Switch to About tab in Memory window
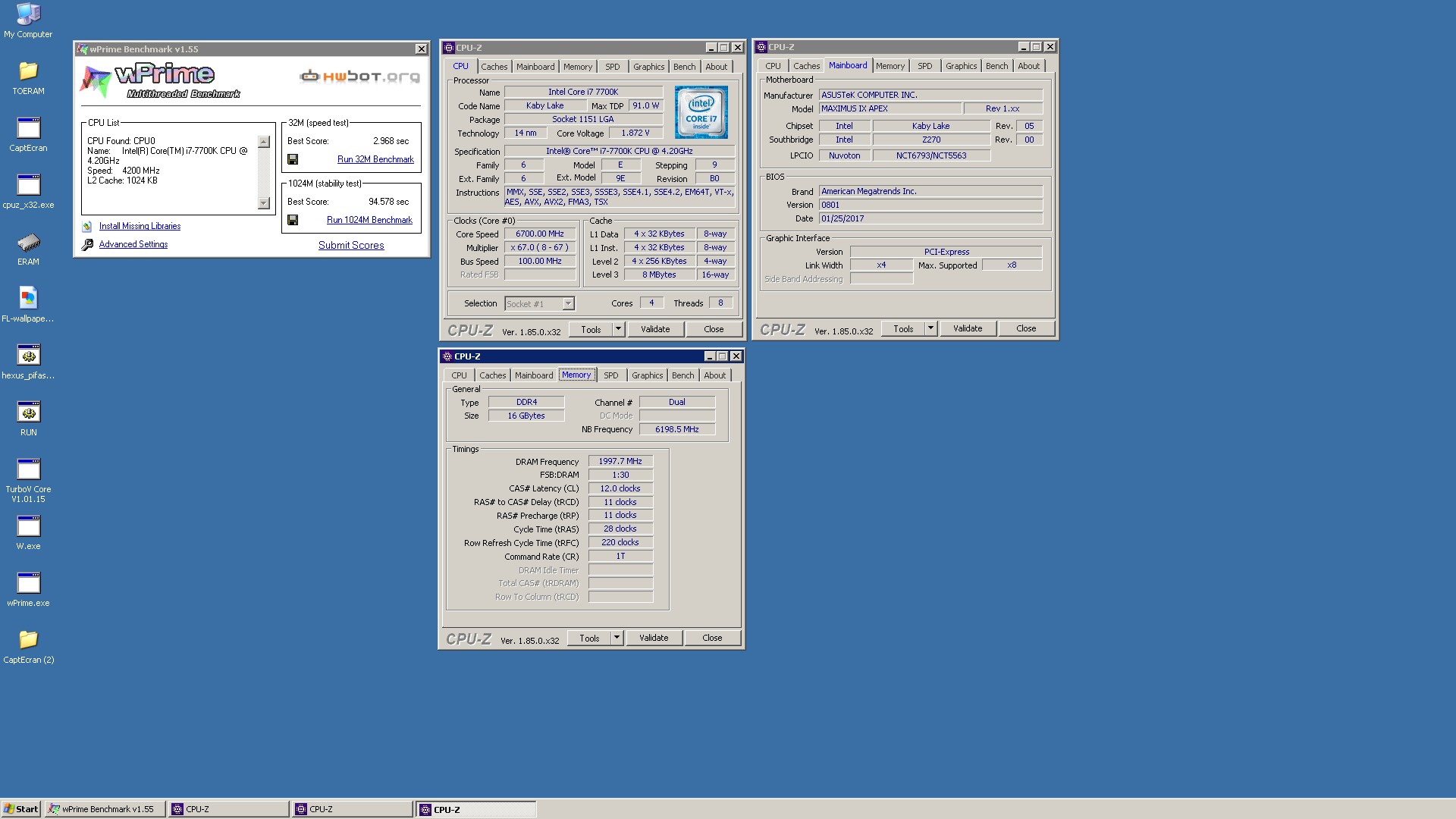Viewport: 1456px width, 819px height. pyautogui.click(x=714, y=375)
